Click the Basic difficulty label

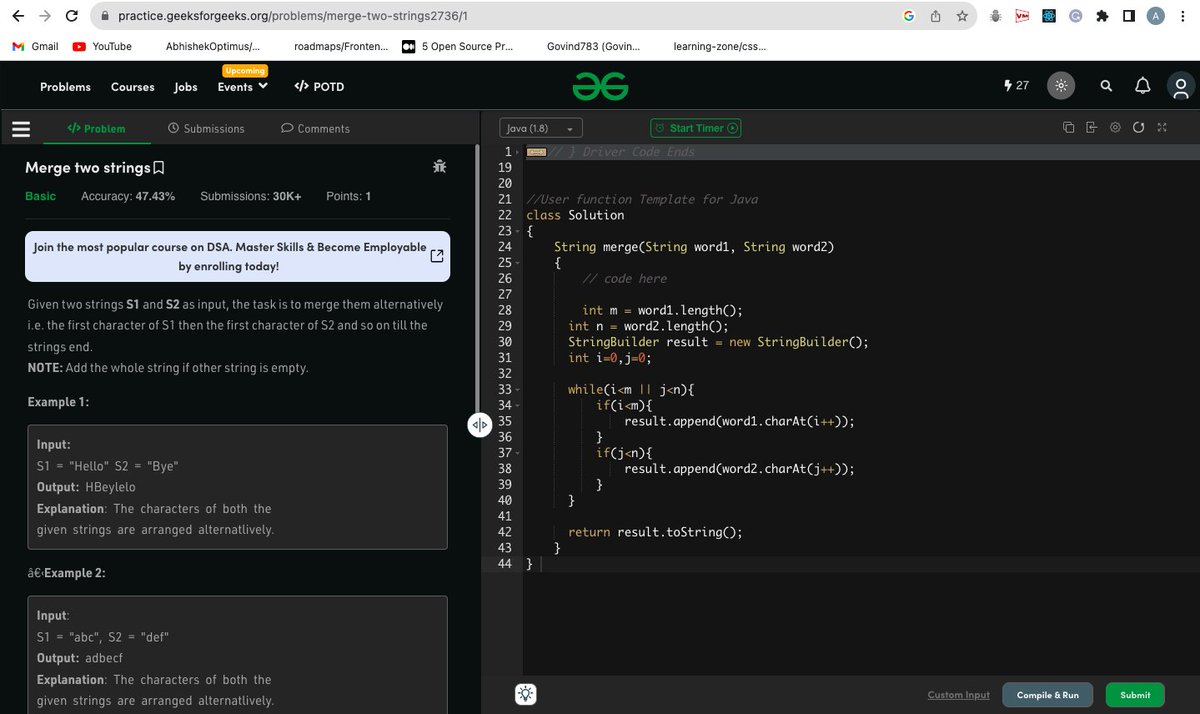(x=40, y=196)
